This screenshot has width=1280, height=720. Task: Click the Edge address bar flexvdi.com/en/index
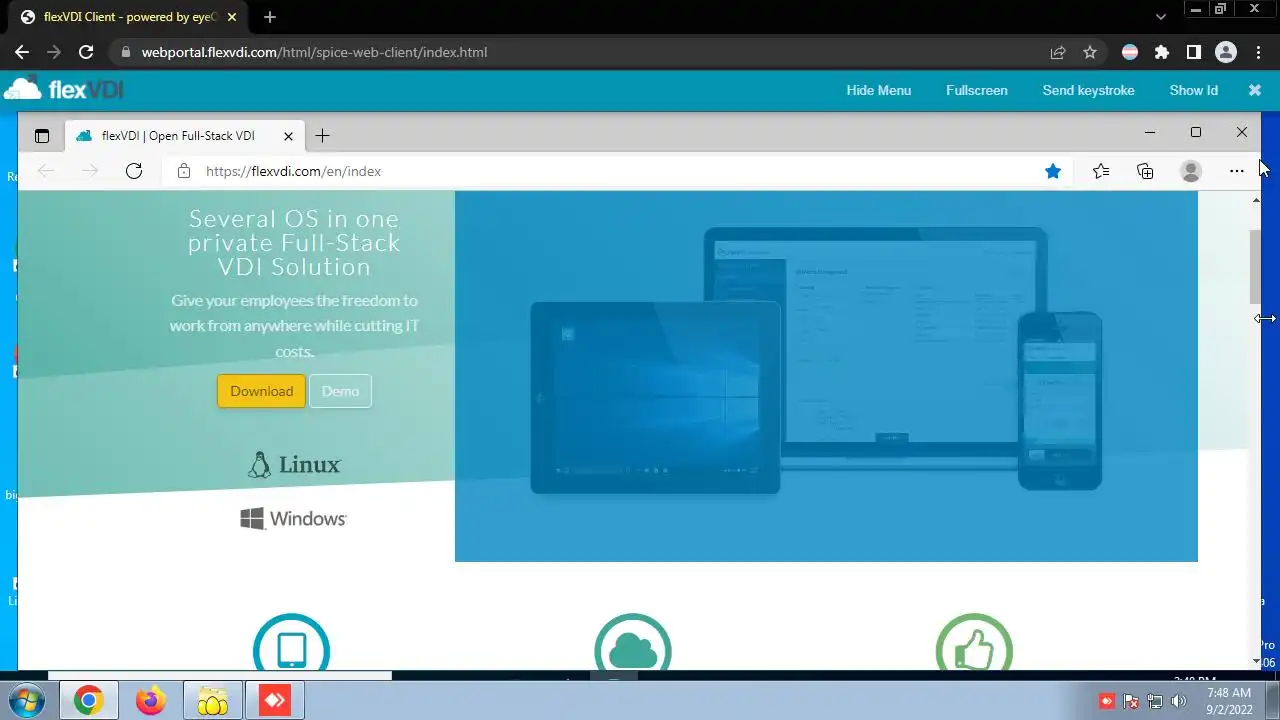pyautogui.click(x=293, y=171)
